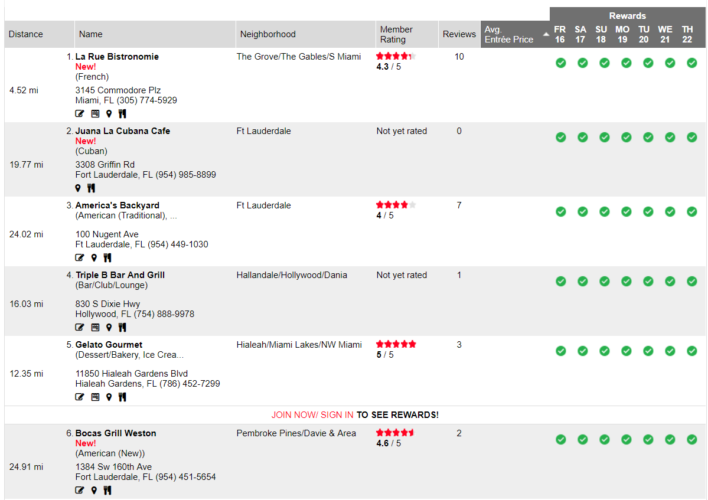Open the America's Backyard restaurant link

click(117, 205)
